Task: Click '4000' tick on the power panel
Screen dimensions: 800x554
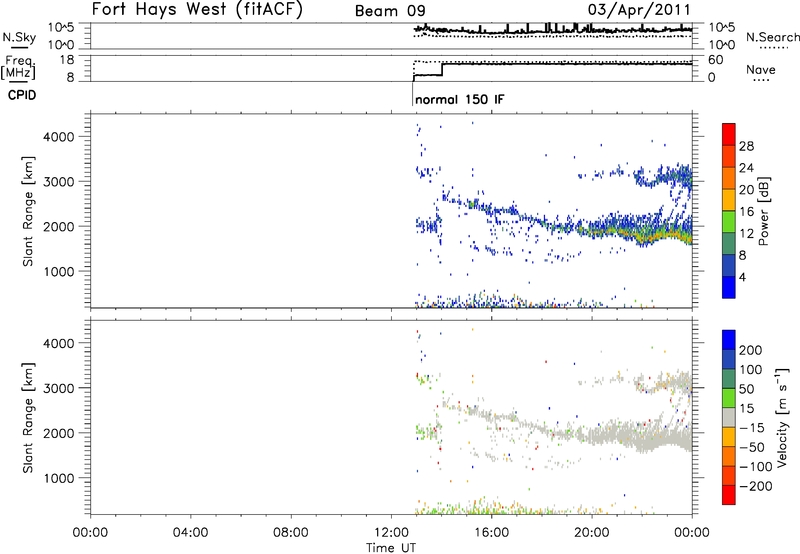Action: tap(58, 137)
